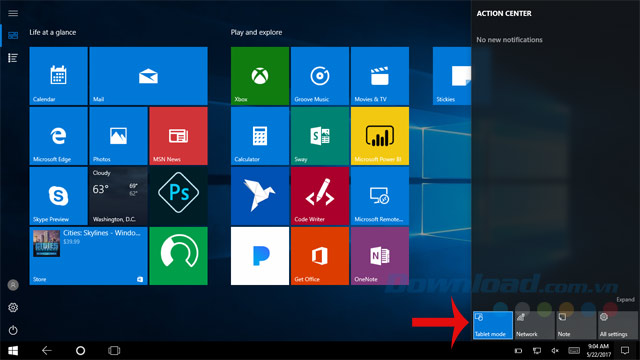Open the Pandora tile
The image size is (640, 360).
(x=260, y=256)
